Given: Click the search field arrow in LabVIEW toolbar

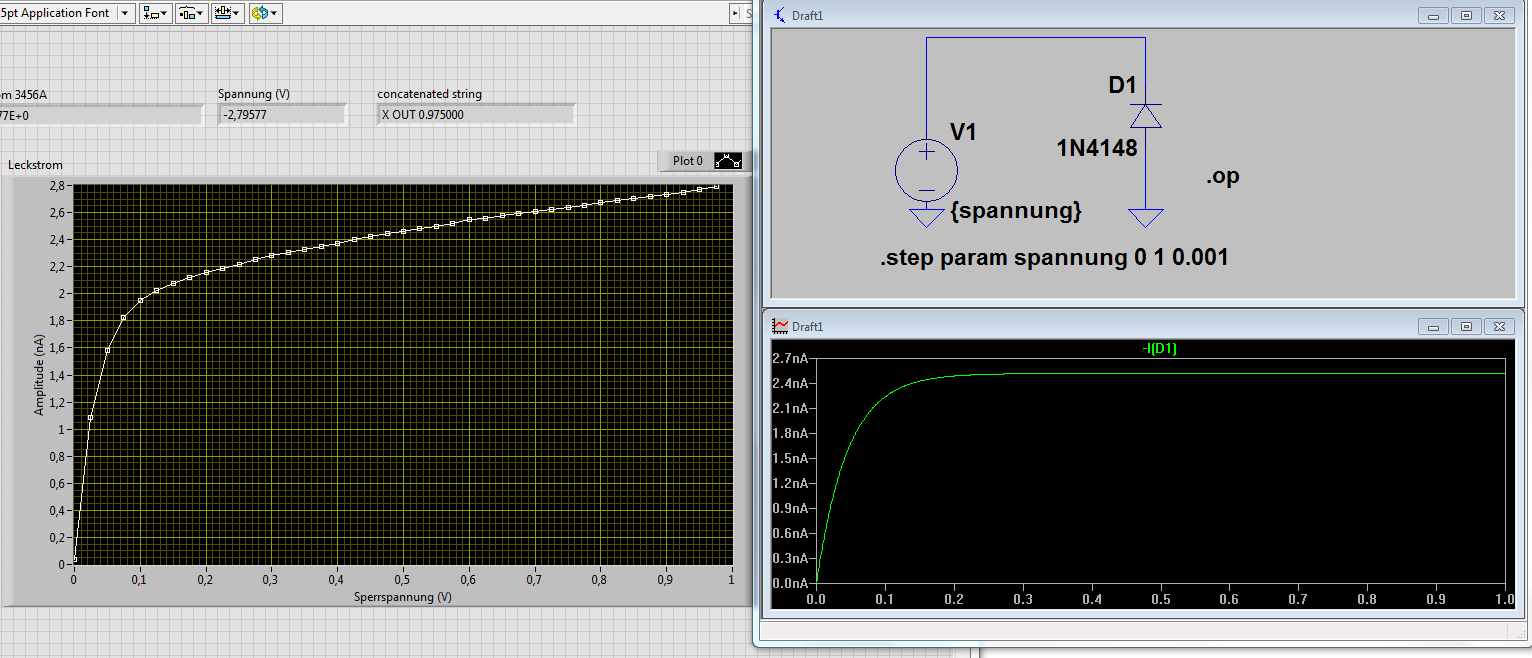Looking at the screenshot, I should tap(735, 13).
